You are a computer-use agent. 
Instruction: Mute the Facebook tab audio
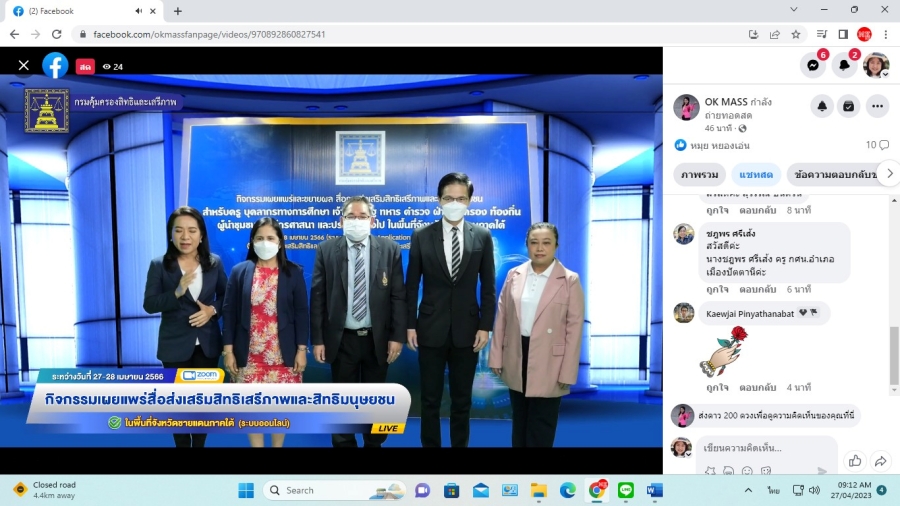click(x=138, y=11)
